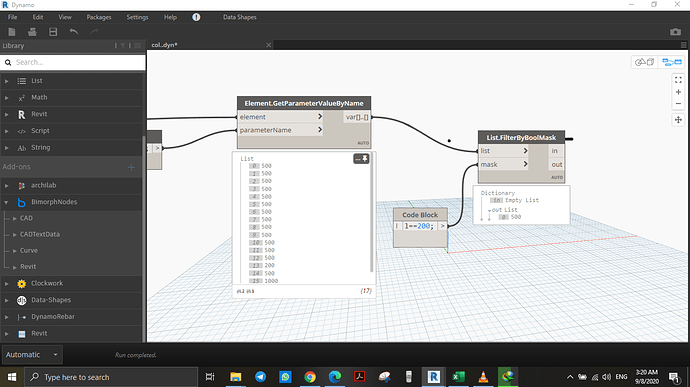Click the taskbar search box
Image resolution: width=690 pixels, height=387 pixels.
pos(111,377)
